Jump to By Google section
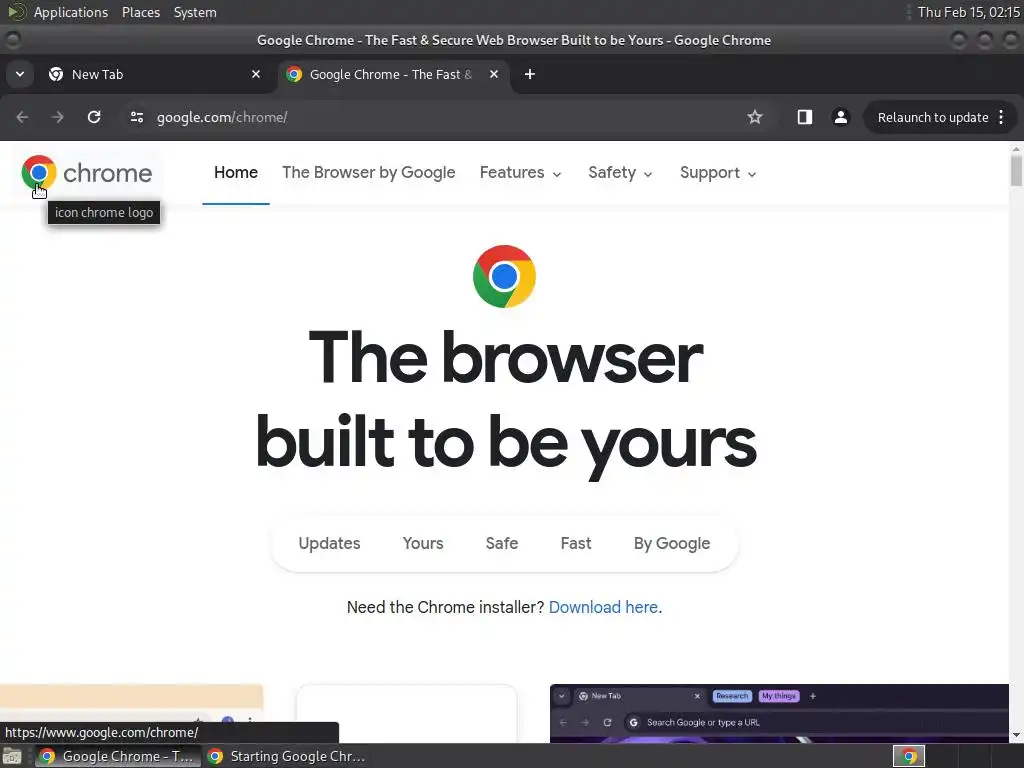Screen dimensions: 1024x768 coord(671,543)
